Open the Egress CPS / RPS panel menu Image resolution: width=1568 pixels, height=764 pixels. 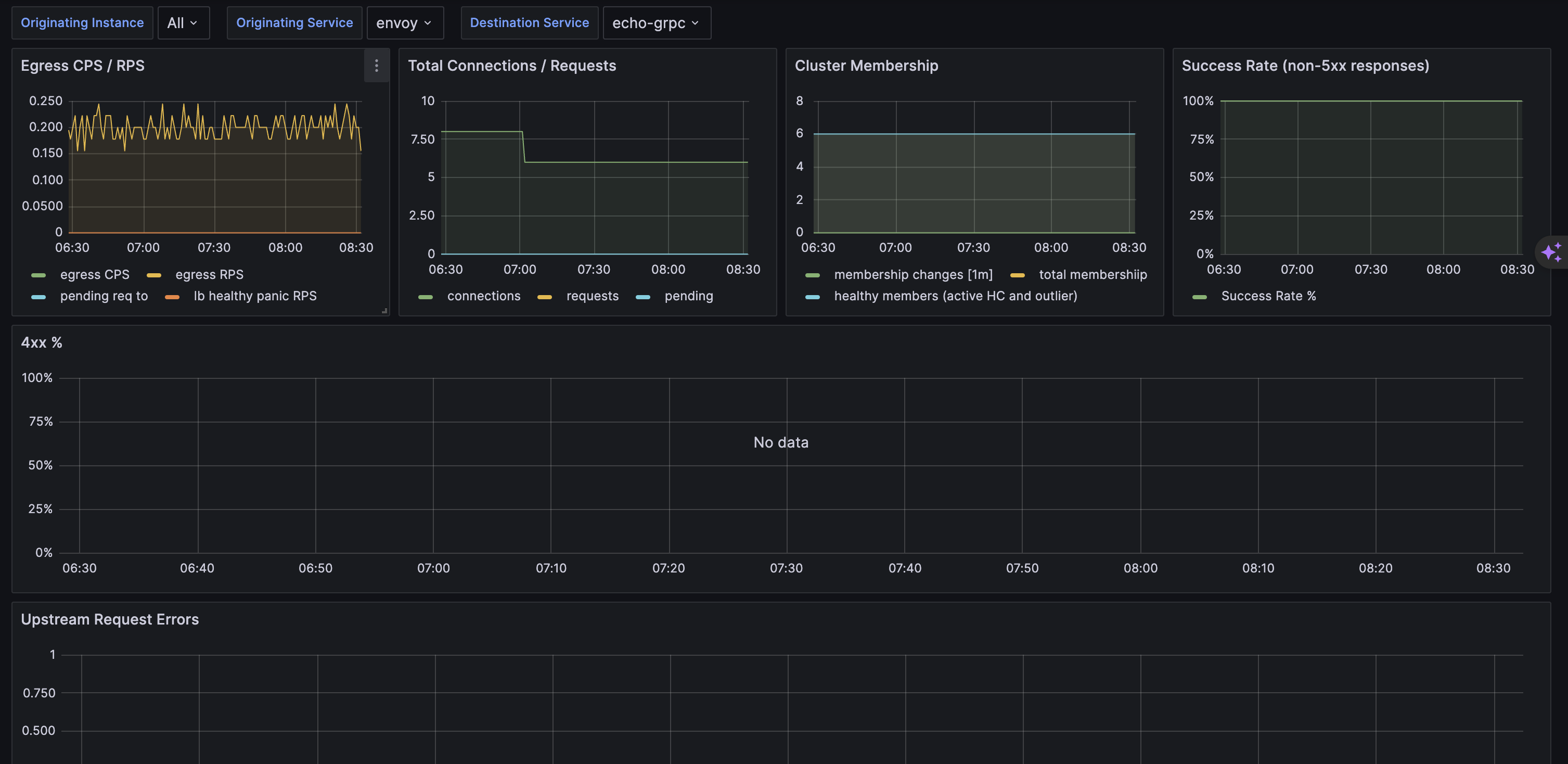coord(376,66)
